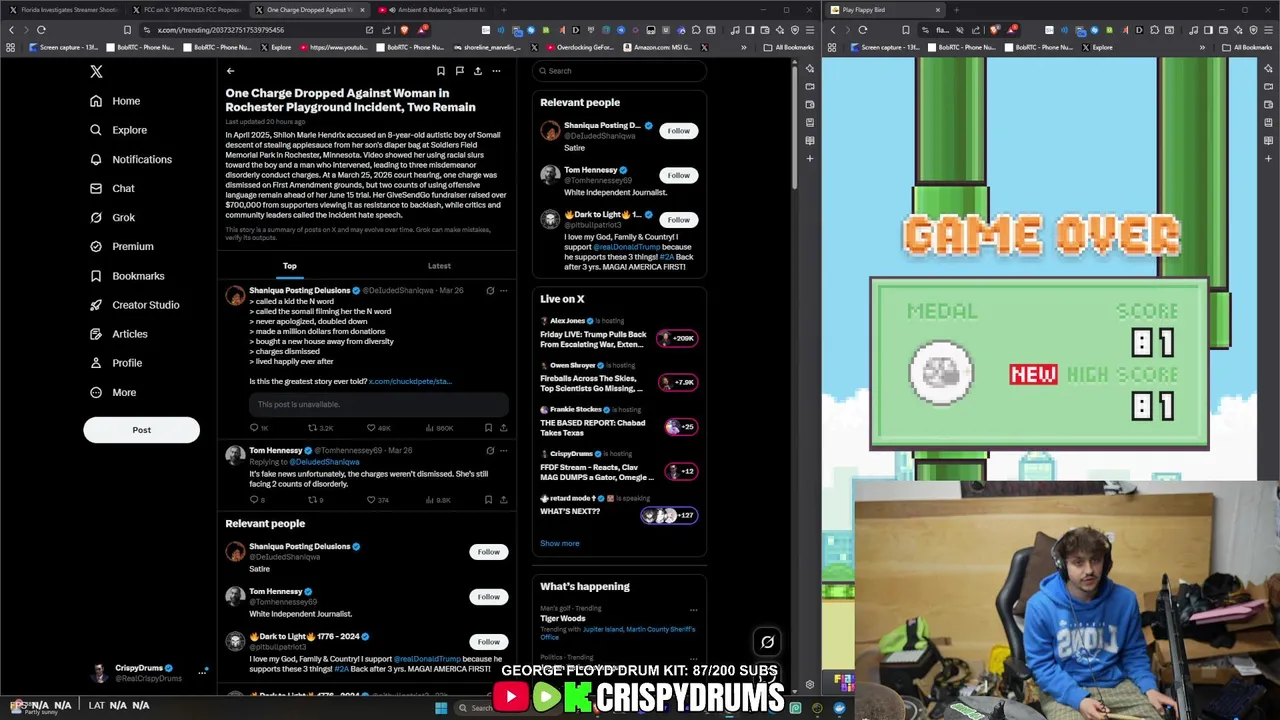The image size is (1280, 720).
Task: Bookmark the story with header bookmark icon
Action: (x=440, y=71)
